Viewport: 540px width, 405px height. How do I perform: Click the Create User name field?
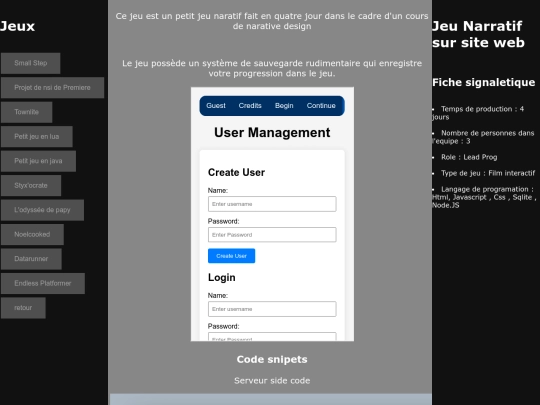pyautogui.click(x=272, y=204)
